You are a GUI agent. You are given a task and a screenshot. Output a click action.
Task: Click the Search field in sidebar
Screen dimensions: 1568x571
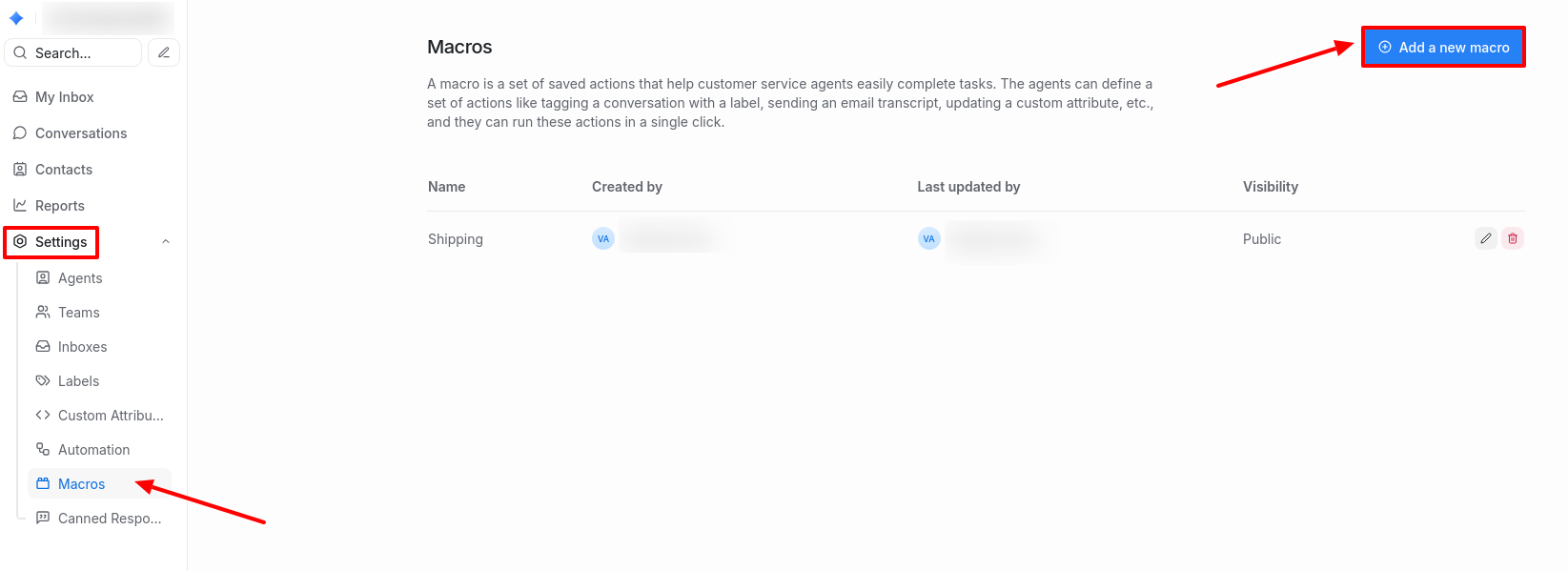click(74, 52)
